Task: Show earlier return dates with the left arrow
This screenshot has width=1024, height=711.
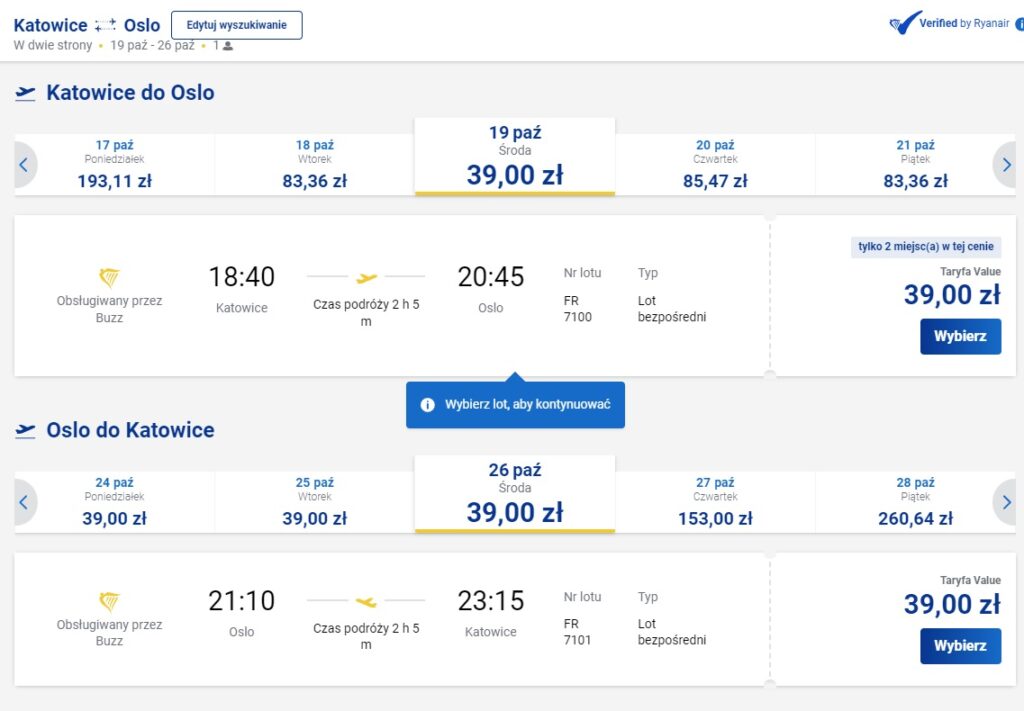Action: (24, 502)
